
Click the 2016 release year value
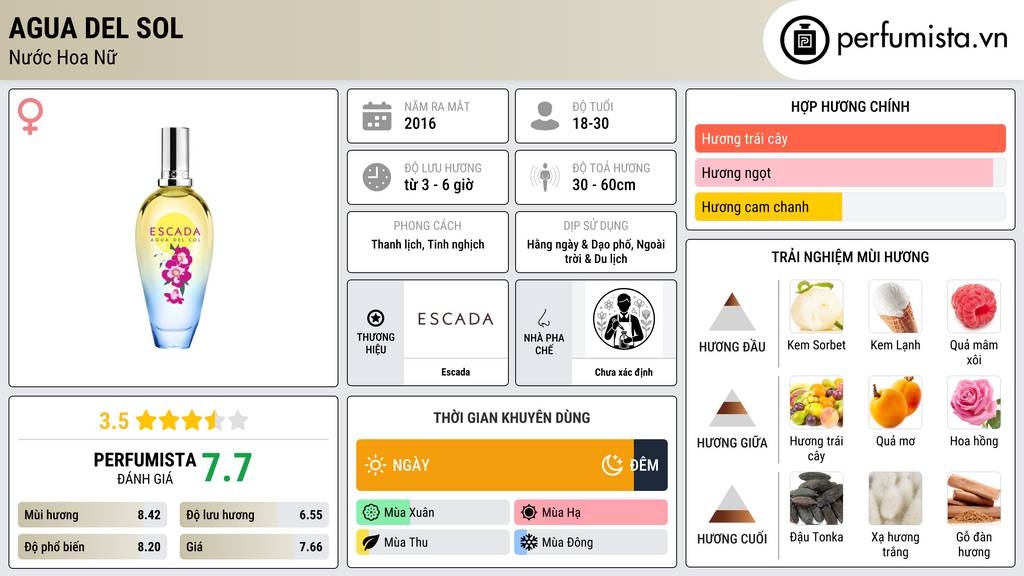(x=420, y=123)
